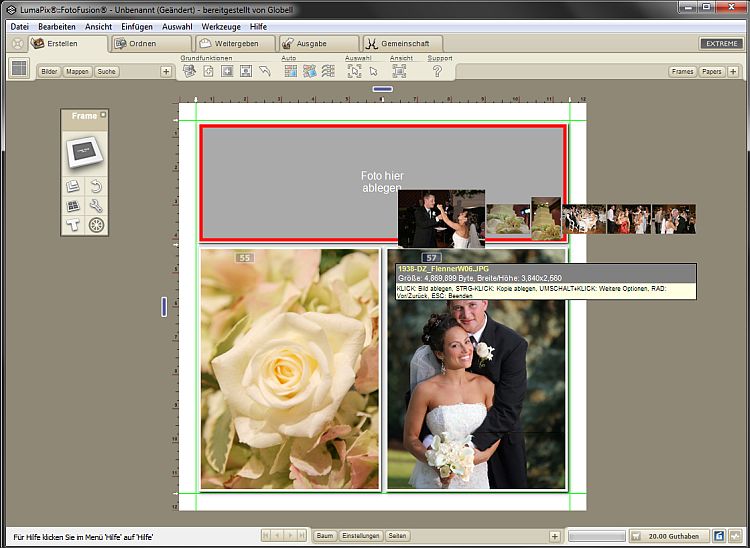The image size is (750, 548).
Task: Expand the plus button in bottom bar
Action: click(555, 536)
